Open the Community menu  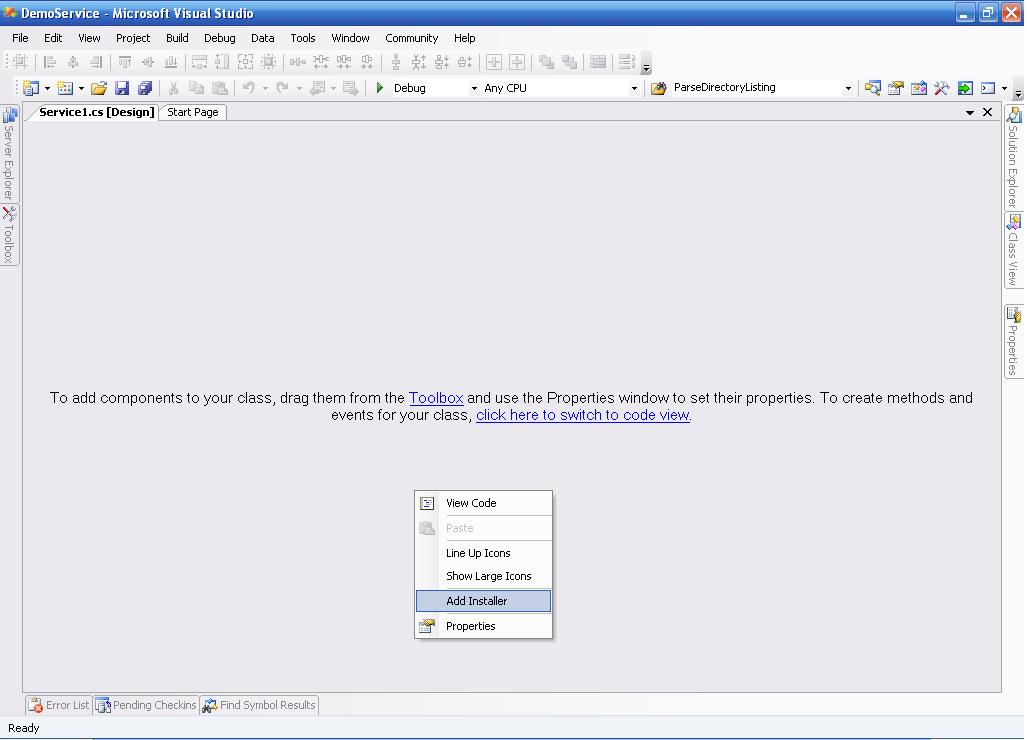tap(411, 38)
